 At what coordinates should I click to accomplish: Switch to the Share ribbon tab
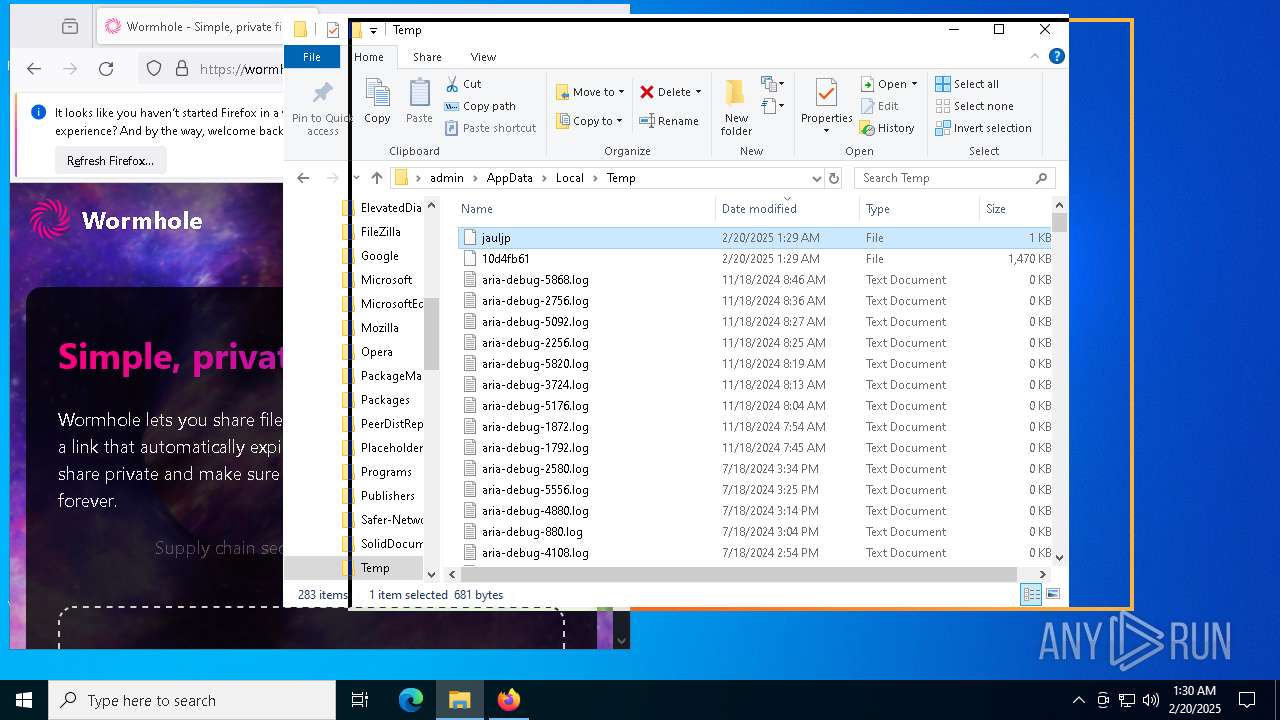[x=427, y=57]
